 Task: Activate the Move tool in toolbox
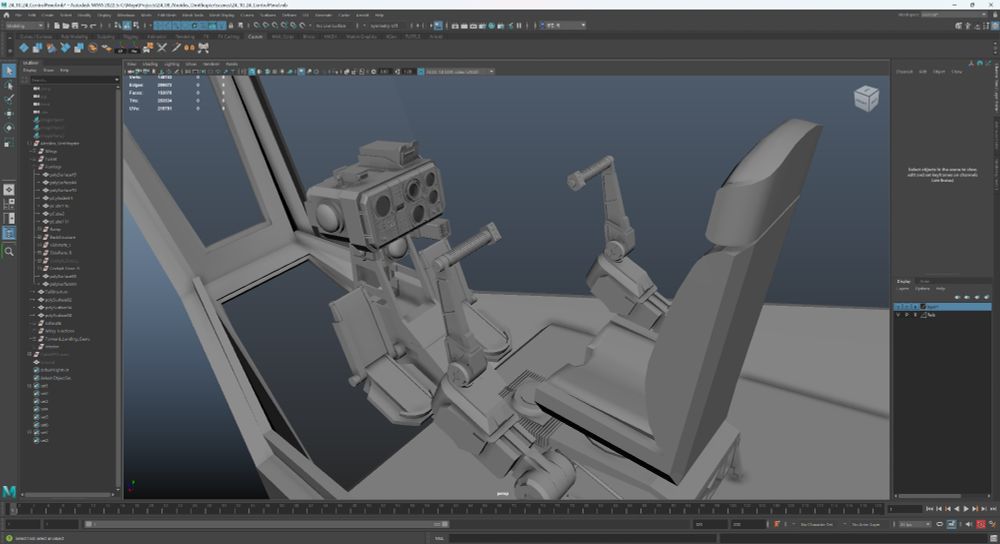coord(9,114)
